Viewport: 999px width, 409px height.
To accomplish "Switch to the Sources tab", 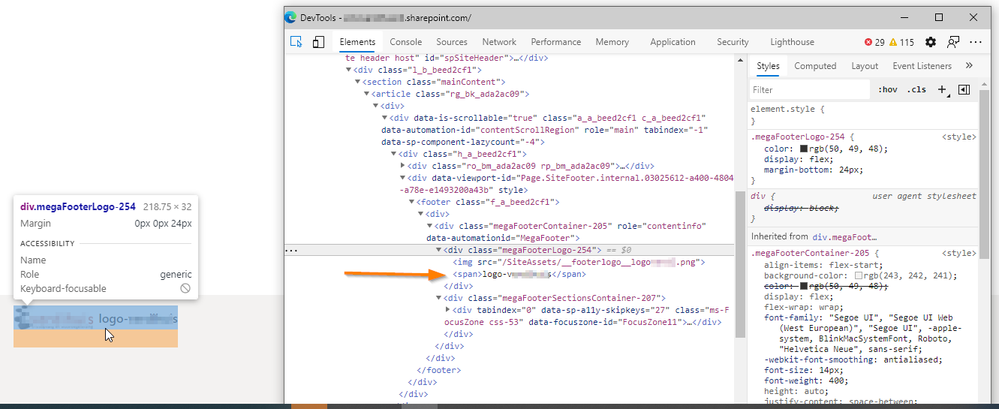I will click(452, 42).
